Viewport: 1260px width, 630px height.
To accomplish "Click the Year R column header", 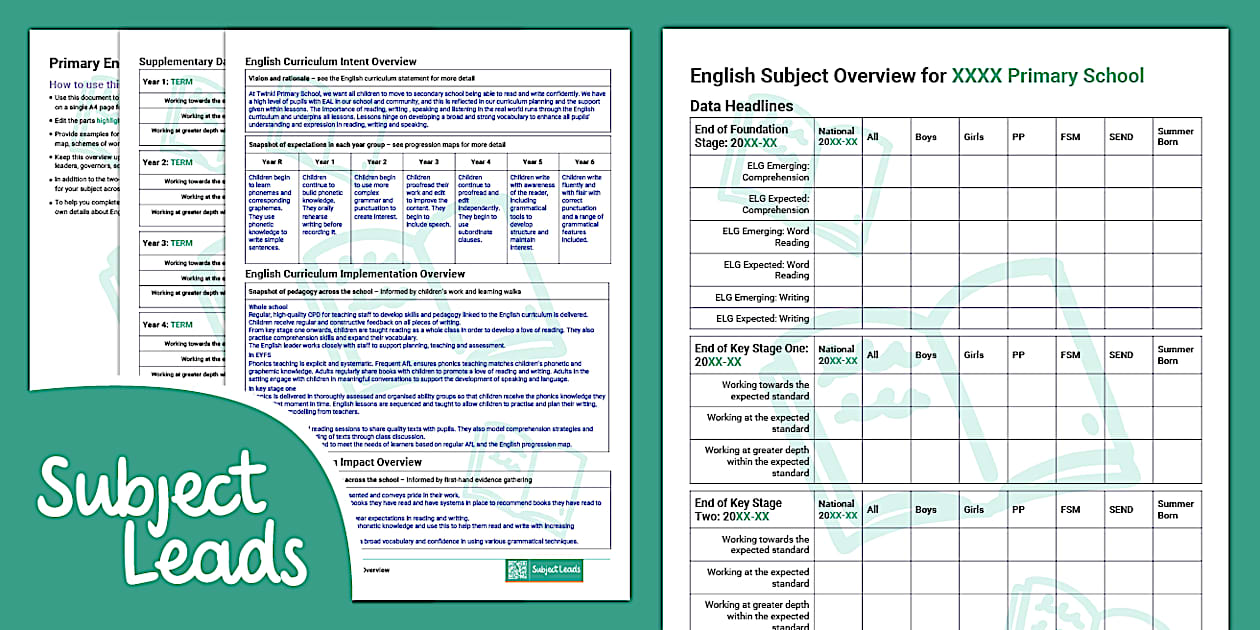I will [272, 162].
